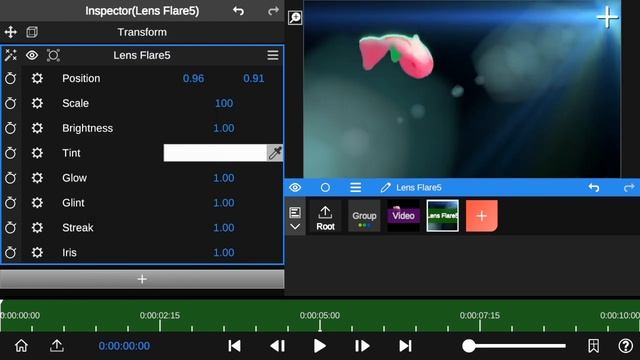Step back one frame
The image size is (640, 360).
pos(278,346)
